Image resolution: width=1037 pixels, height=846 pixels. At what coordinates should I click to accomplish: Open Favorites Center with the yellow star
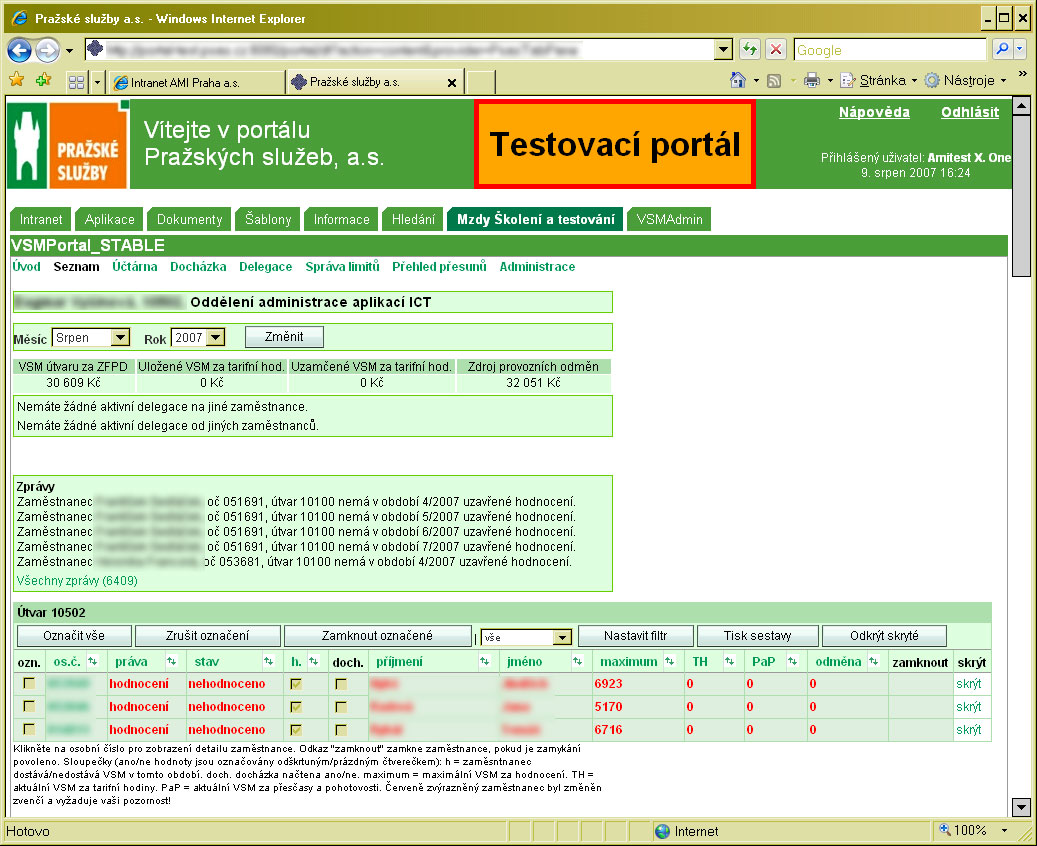point(17,81)
